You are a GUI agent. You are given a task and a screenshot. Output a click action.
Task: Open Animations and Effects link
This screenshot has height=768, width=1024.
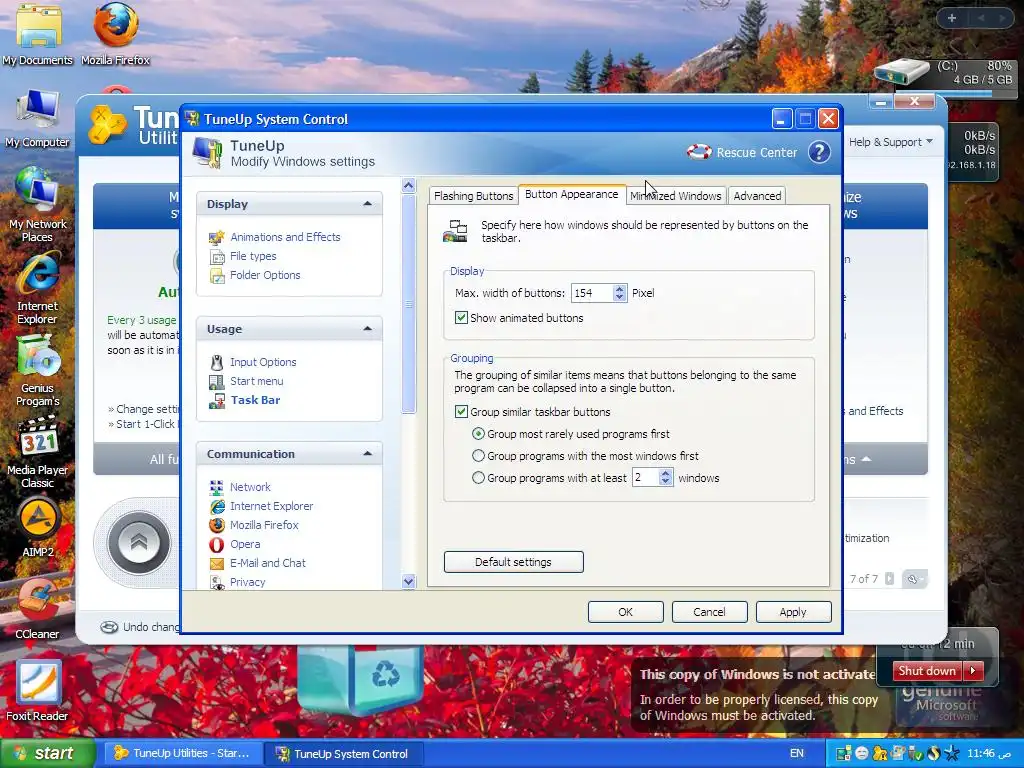pos(285,237)
